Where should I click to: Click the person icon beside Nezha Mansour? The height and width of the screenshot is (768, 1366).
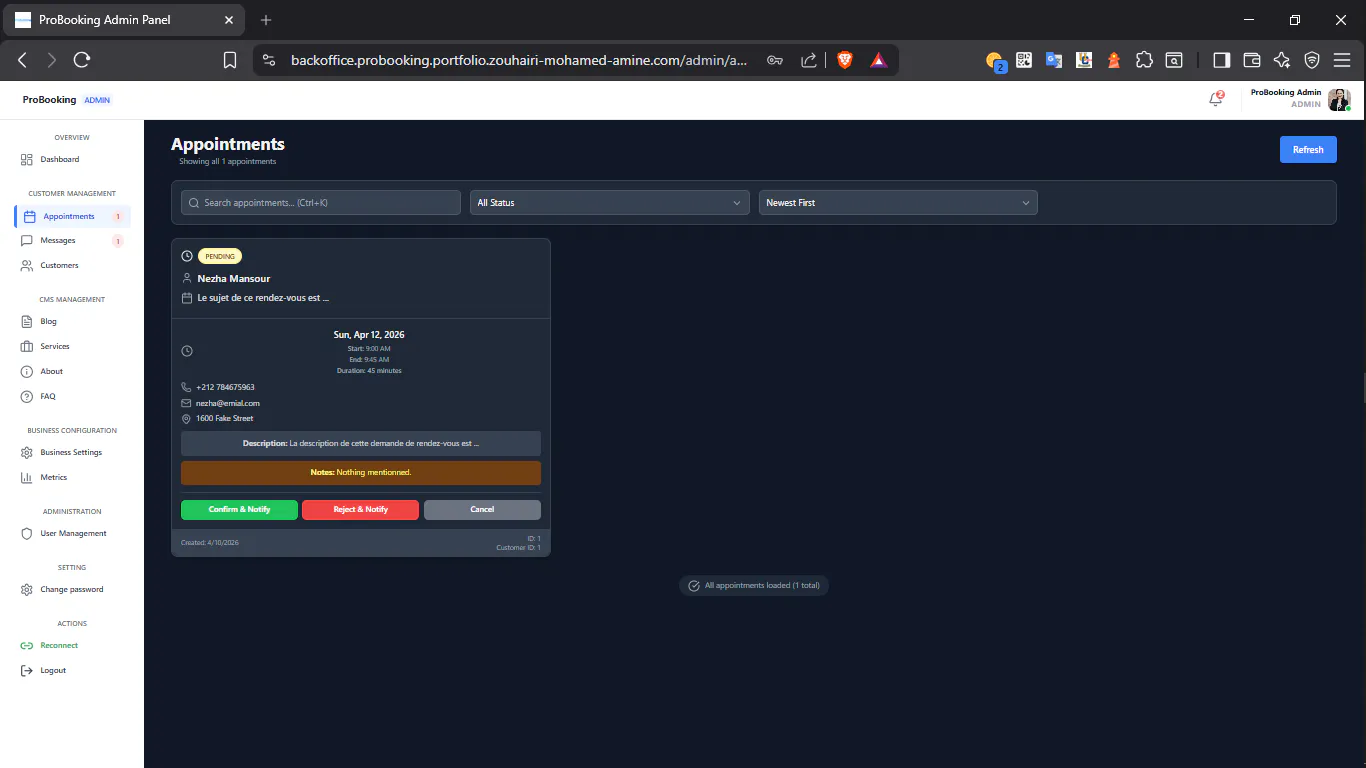pos(187,278)
